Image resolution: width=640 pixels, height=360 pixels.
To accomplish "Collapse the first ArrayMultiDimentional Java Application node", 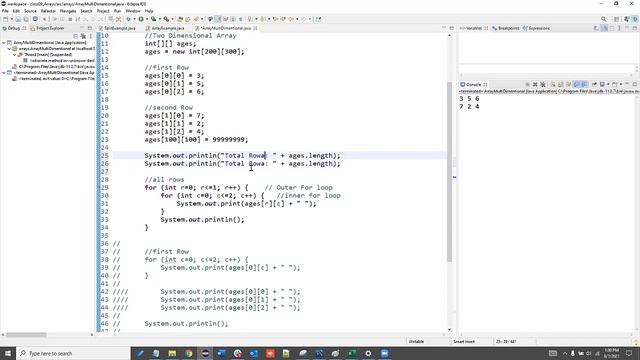I will (4, 42).
